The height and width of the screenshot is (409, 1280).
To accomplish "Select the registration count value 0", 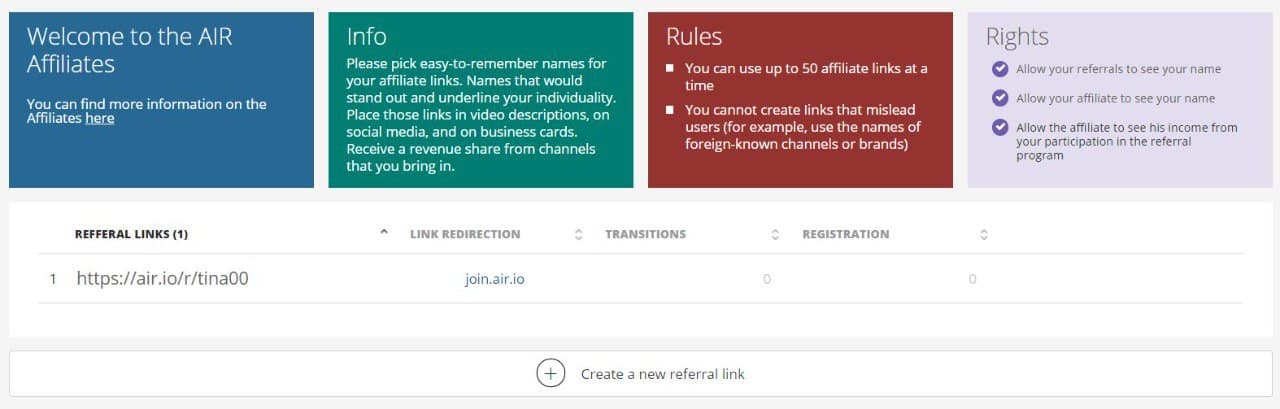I will click(972, 279).
